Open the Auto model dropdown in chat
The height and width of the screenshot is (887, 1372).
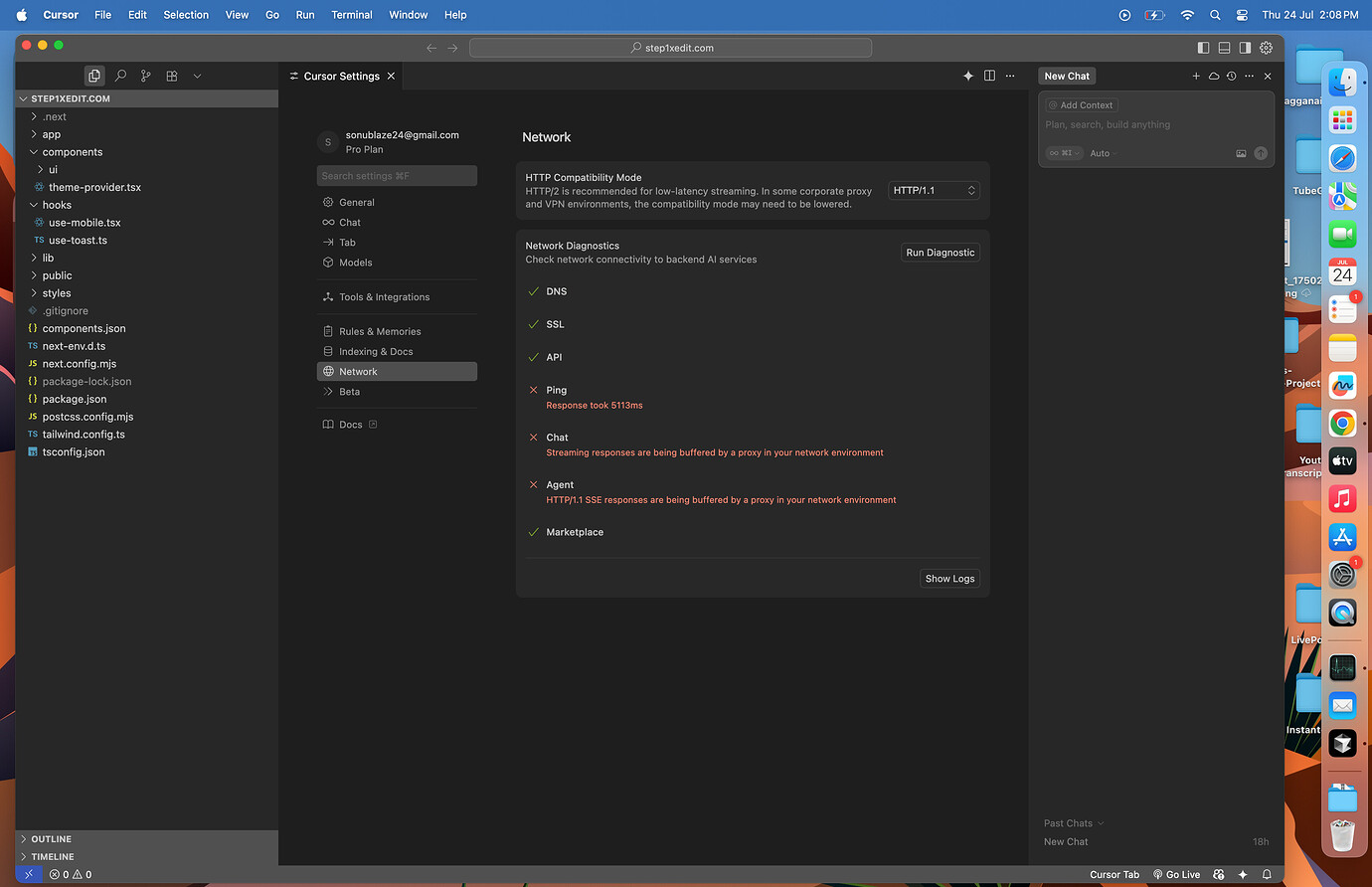pos(1100,153)
